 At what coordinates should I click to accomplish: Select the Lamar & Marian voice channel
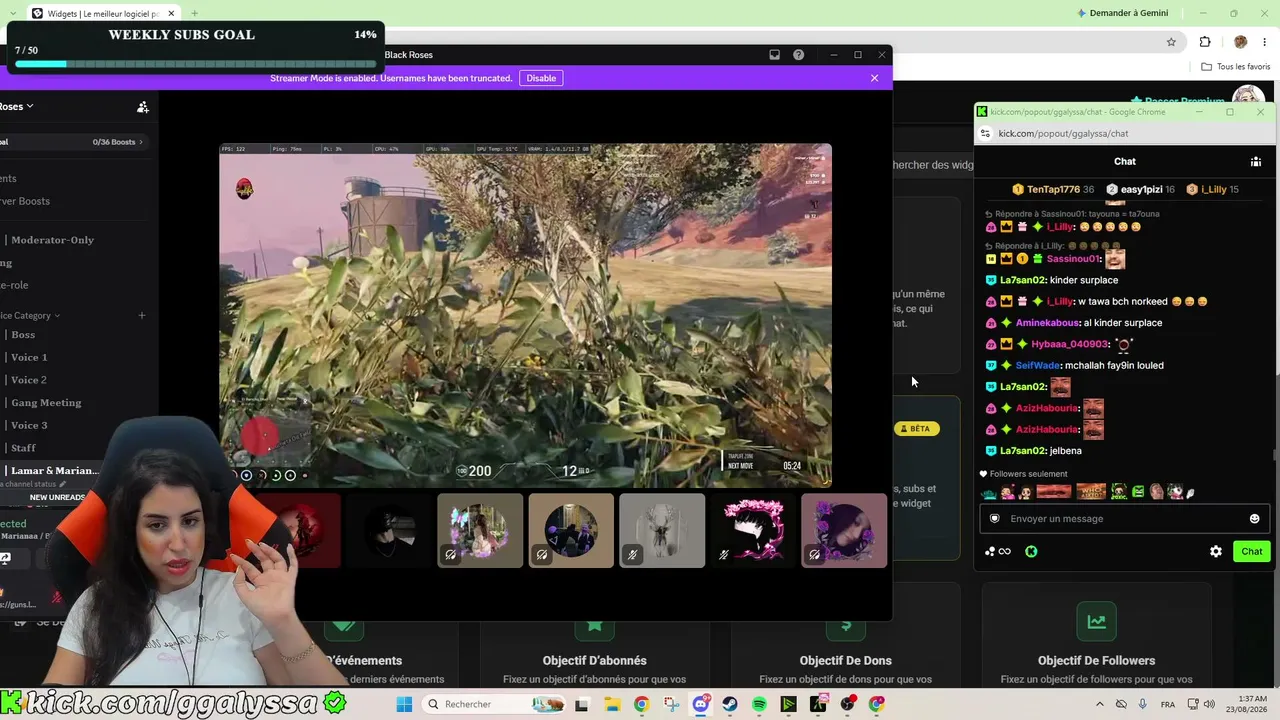click(54, 471)
